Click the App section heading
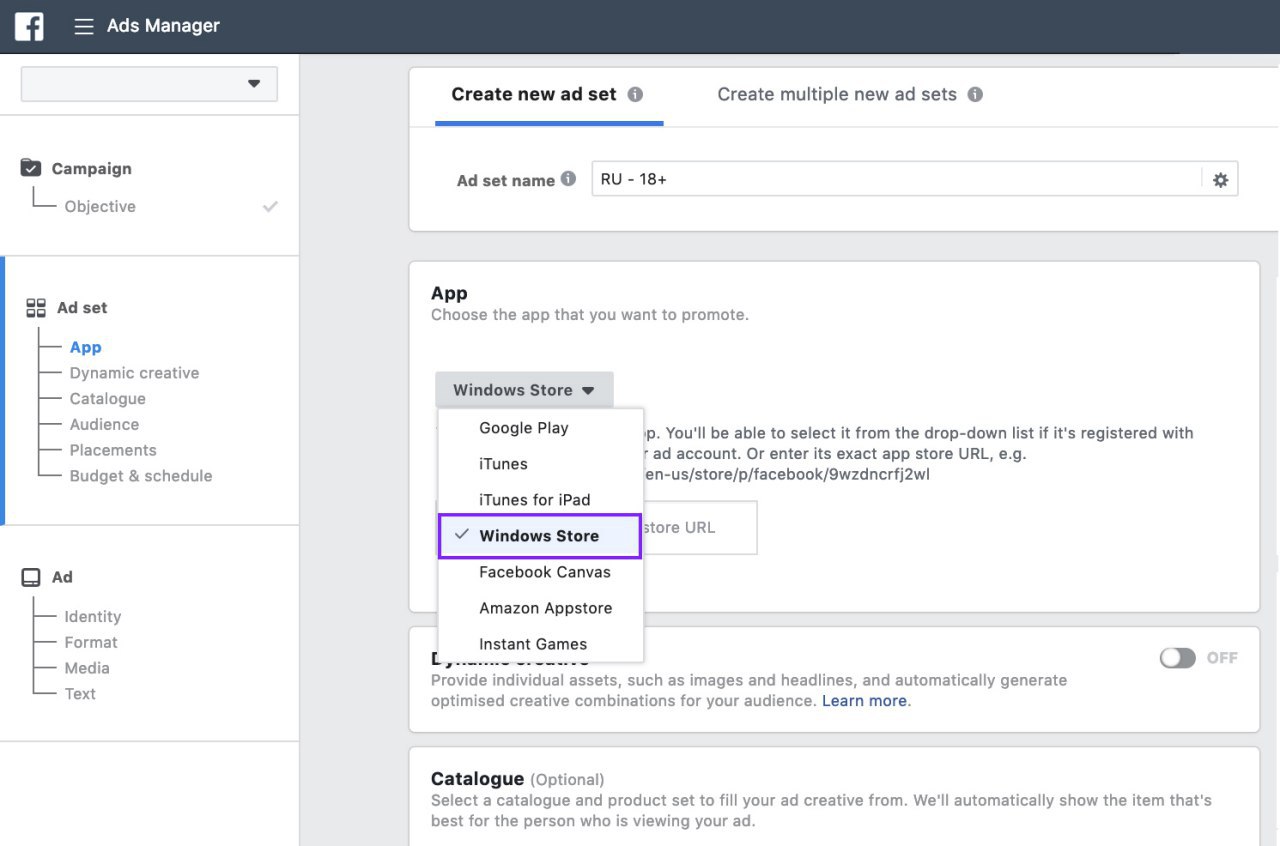 449,293
